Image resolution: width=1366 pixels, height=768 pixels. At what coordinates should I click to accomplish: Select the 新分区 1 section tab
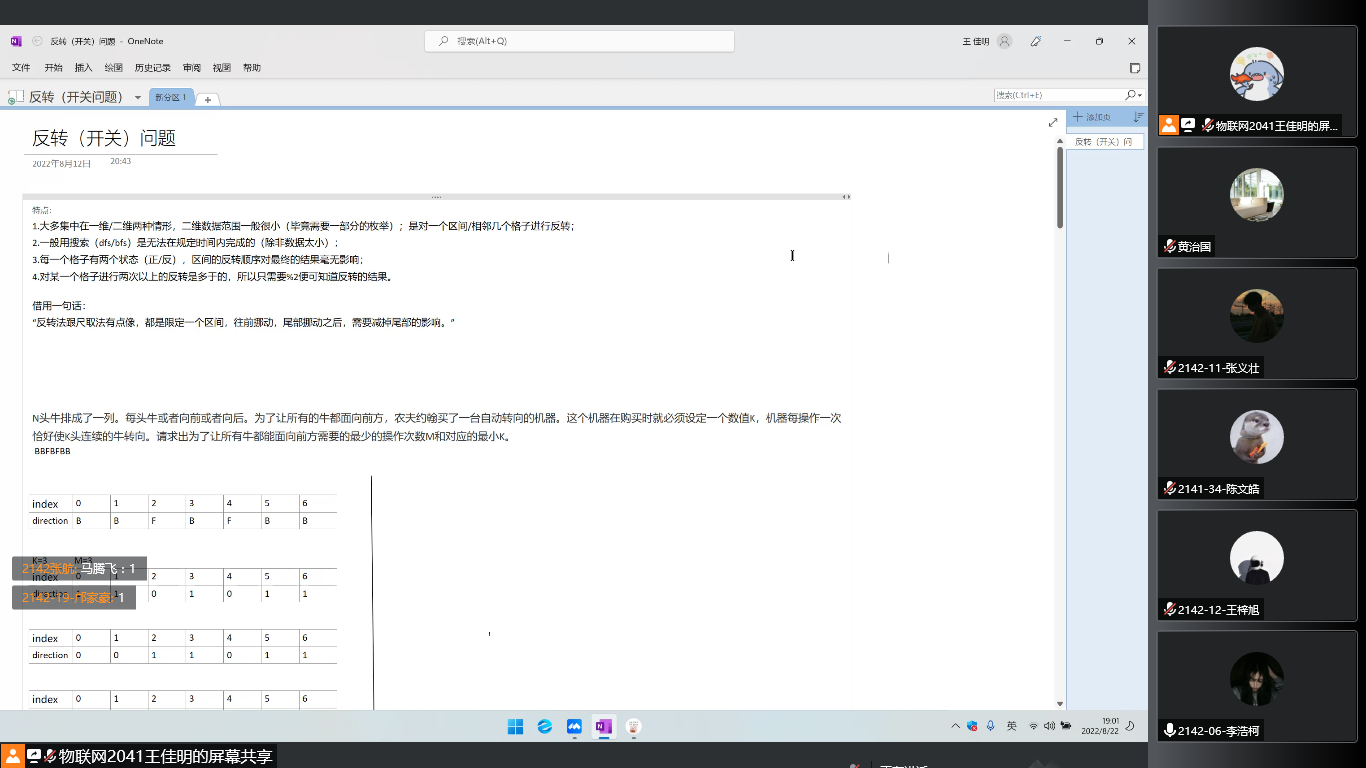(x=170, y=98)
